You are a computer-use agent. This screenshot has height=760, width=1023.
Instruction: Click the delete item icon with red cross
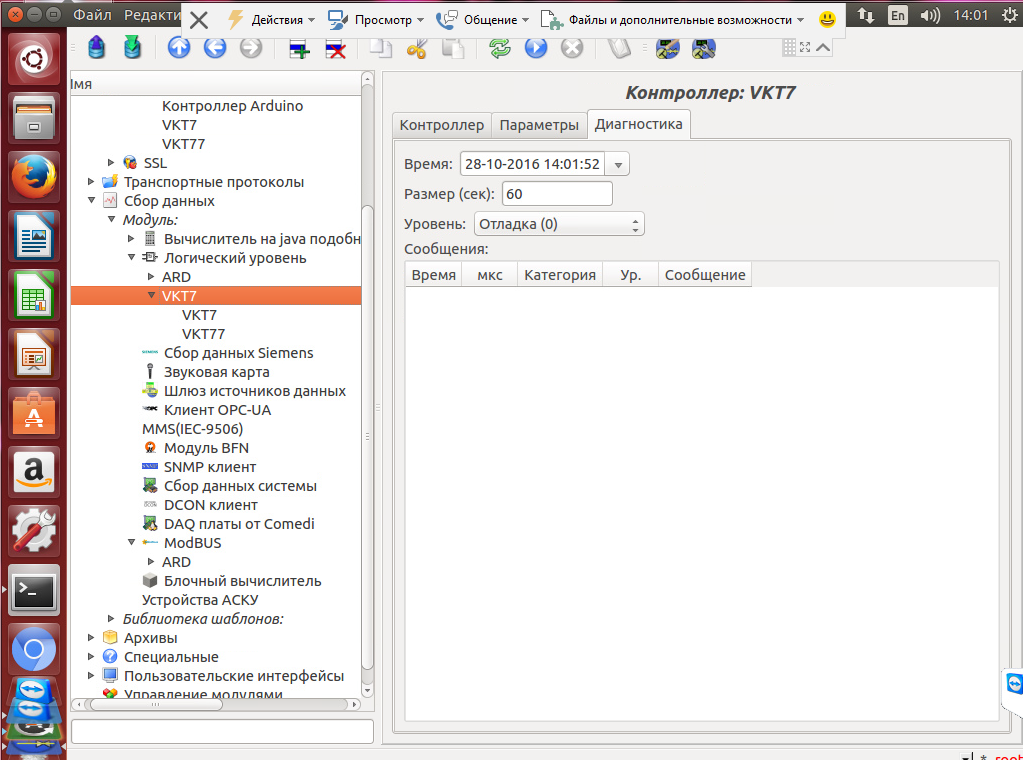335,49
